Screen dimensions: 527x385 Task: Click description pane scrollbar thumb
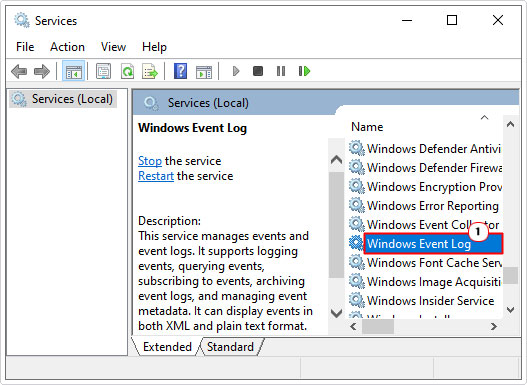coord(336,225)
